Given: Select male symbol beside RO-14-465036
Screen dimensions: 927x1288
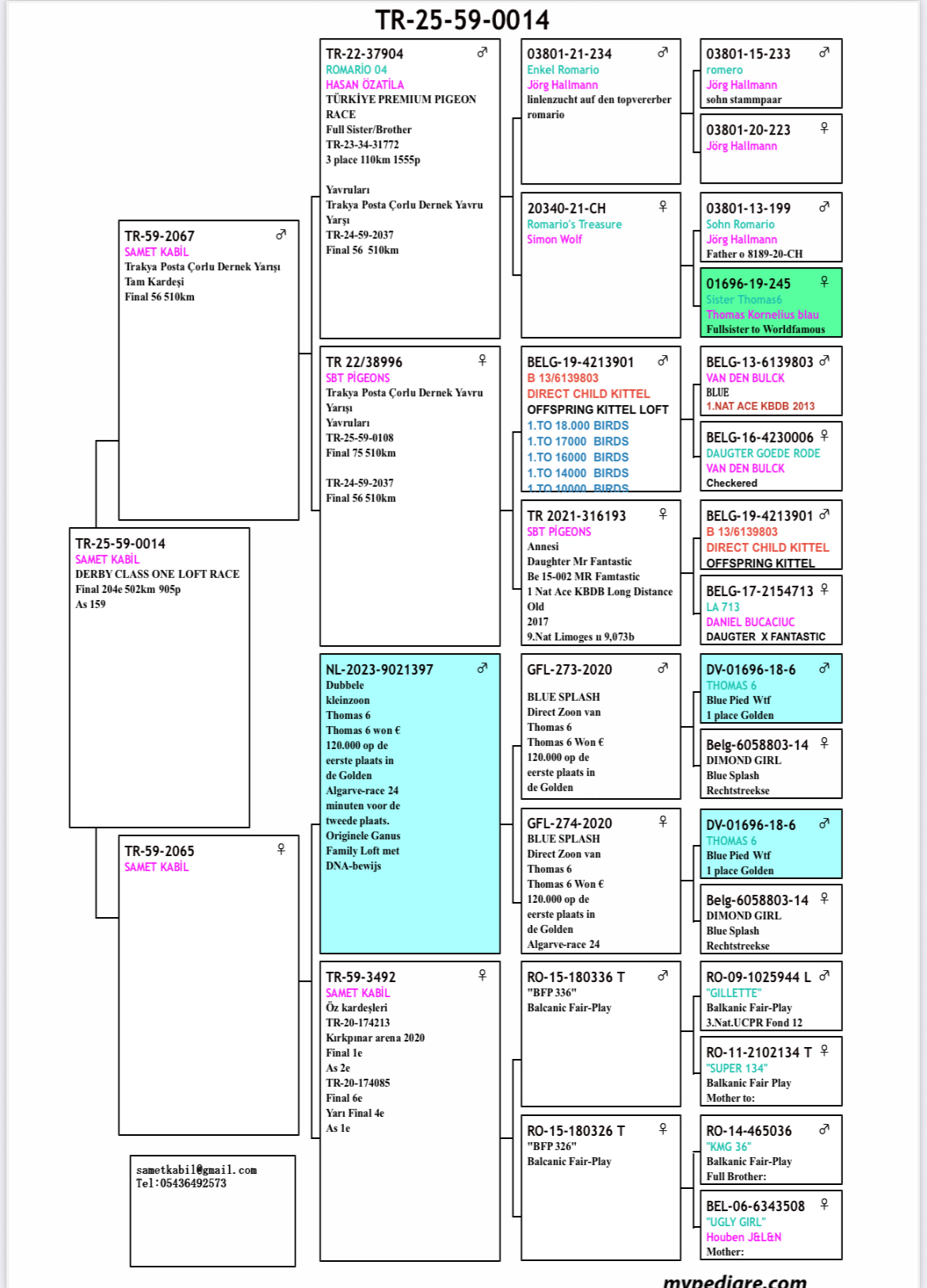Looking at the screenshot, I should click(x=824, y=1129).
